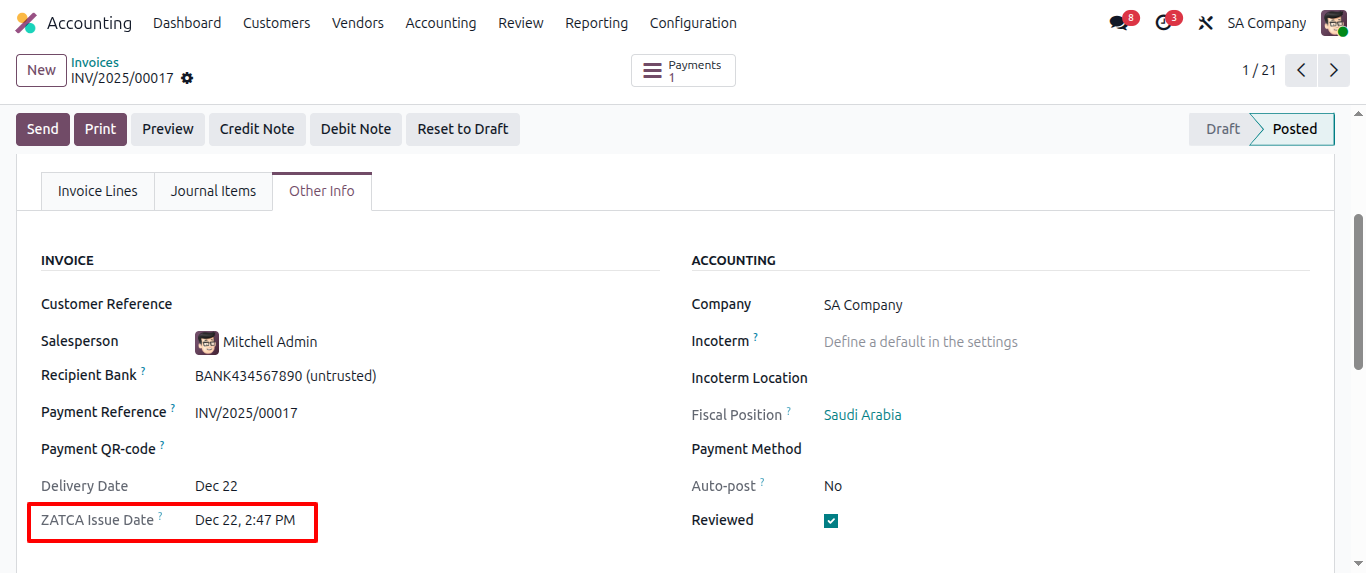This screenshot has width=1366, height=573.
Task: Expand the Configuration menu
Action: point(693,23)
